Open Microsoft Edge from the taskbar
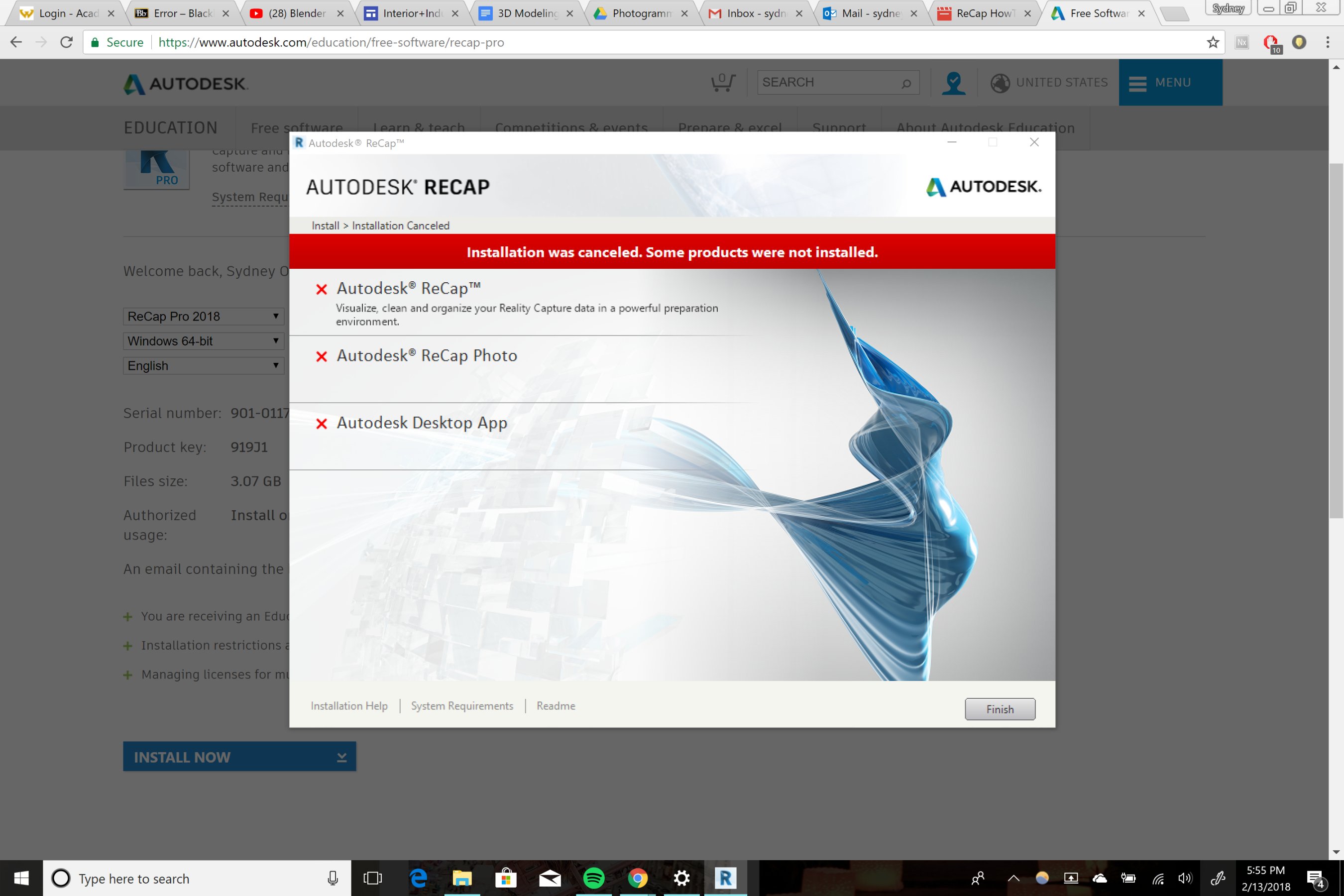 (418, 878)
